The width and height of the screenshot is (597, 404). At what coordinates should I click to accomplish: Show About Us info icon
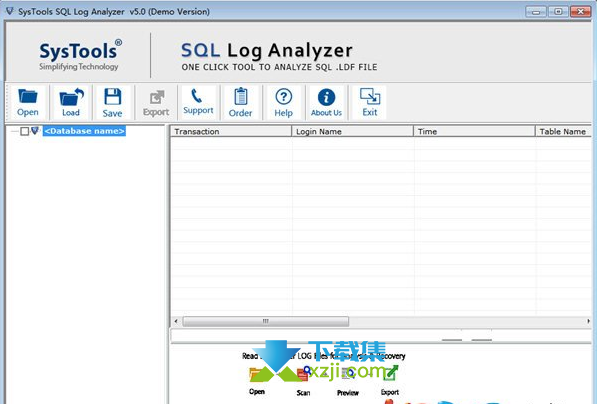coord(326,97)
